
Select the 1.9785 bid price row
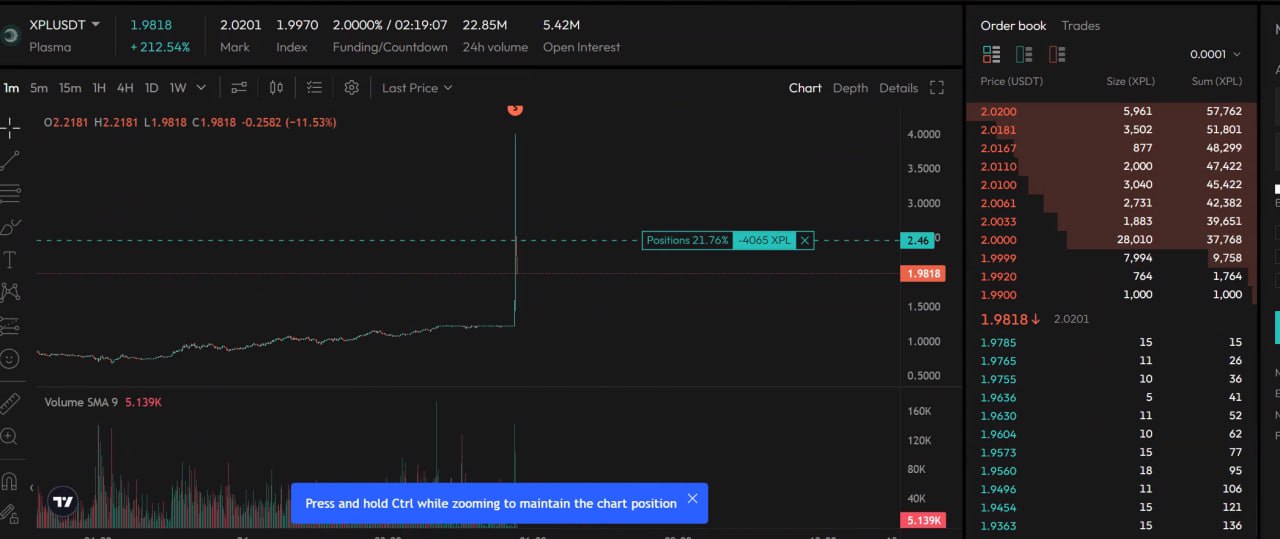(x=1110, y=343)
